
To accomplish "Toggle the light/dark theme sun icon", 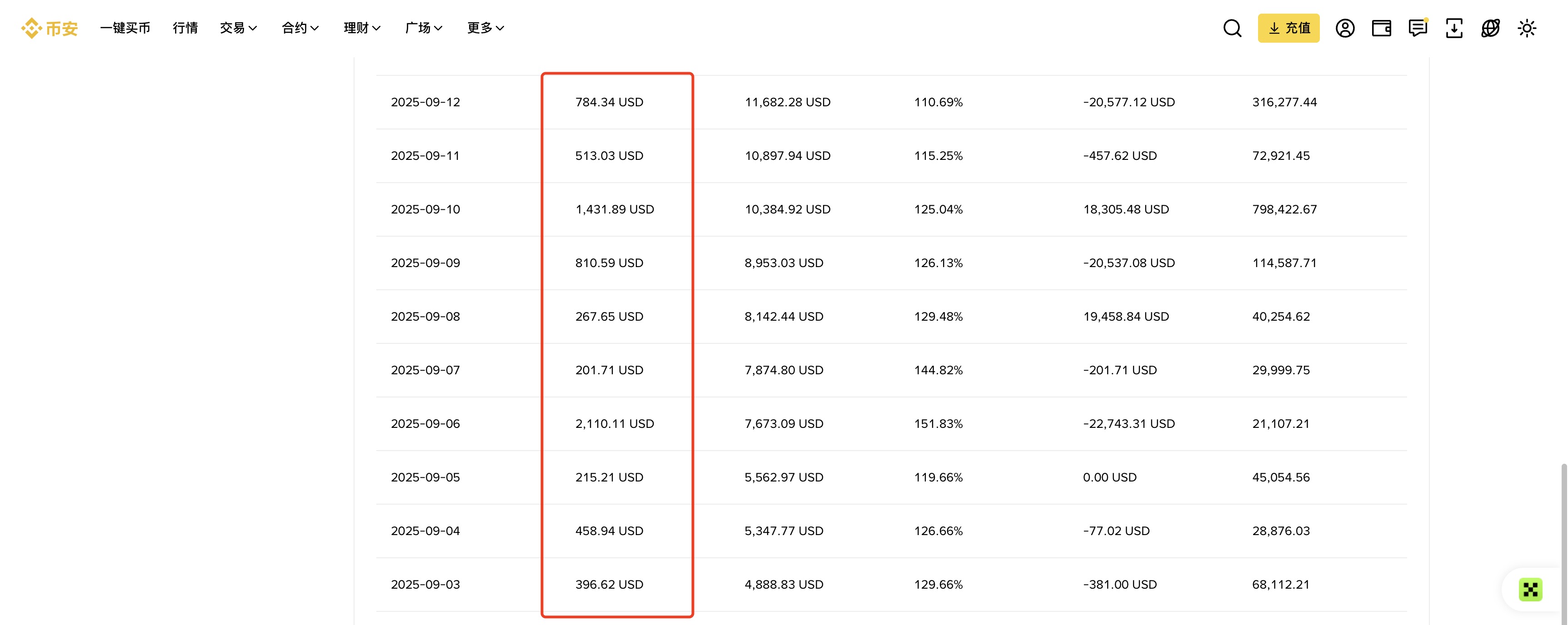I will [x=1527, y=28].
